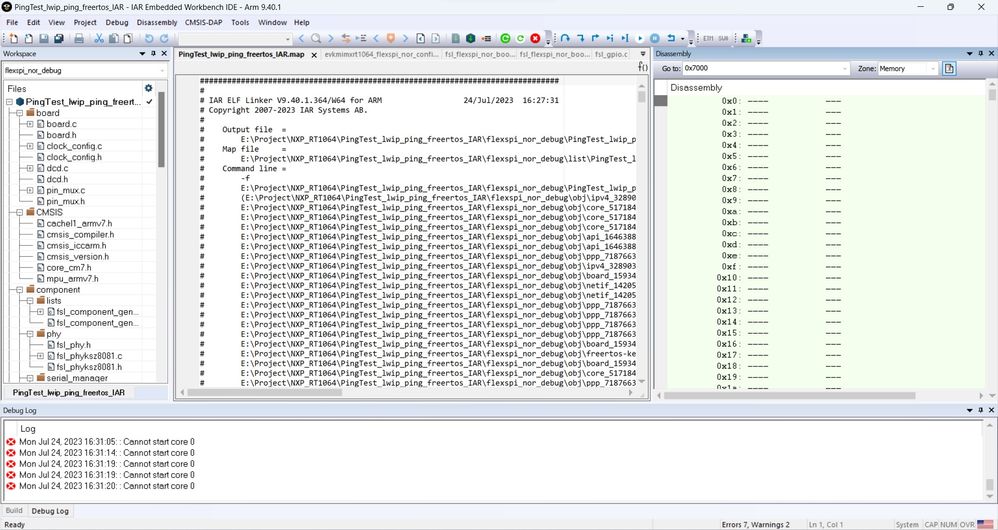Open the CMSIS-DAP menu
Viewport: 998px width, 530px height.
tap(204, 22)
